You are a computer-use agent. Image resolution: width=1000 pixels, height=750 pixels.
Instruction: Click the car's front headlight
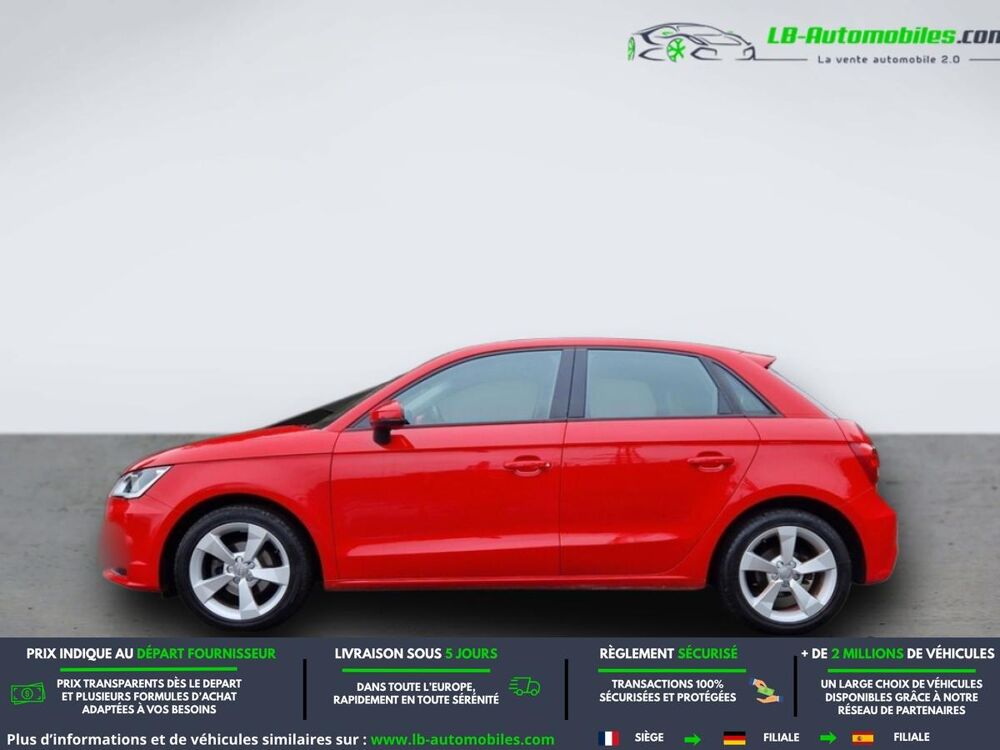click(x=139, y=482)
